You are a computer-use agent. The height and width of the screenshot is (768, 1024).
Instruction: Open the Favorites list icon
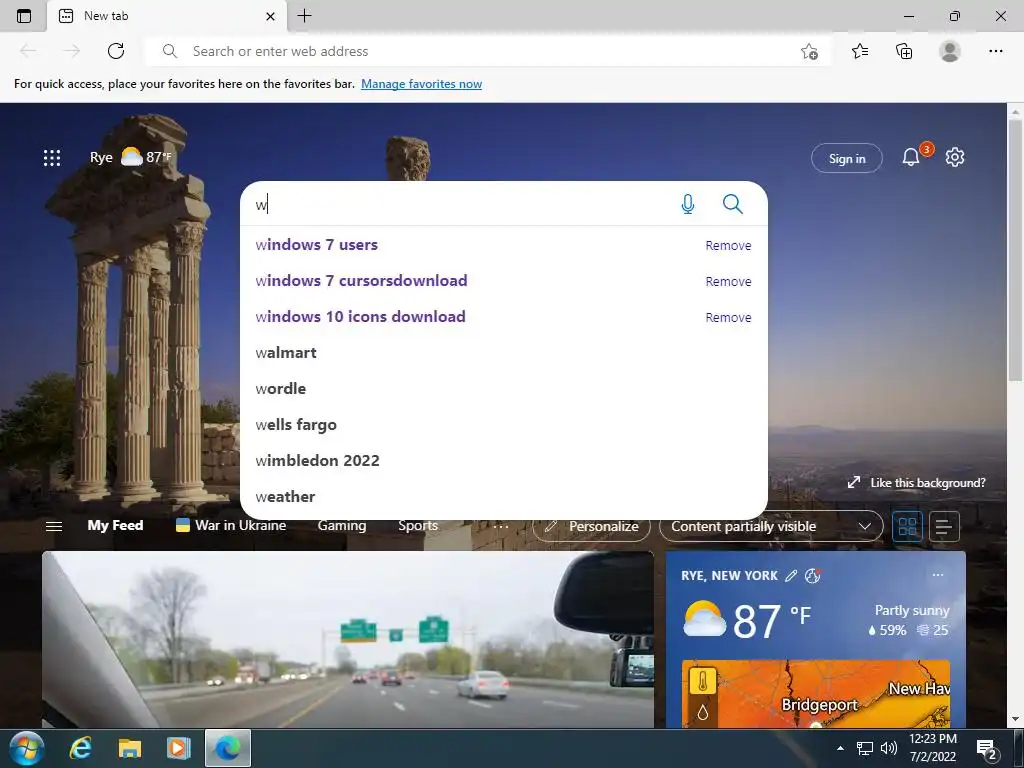tap(860, 51)
